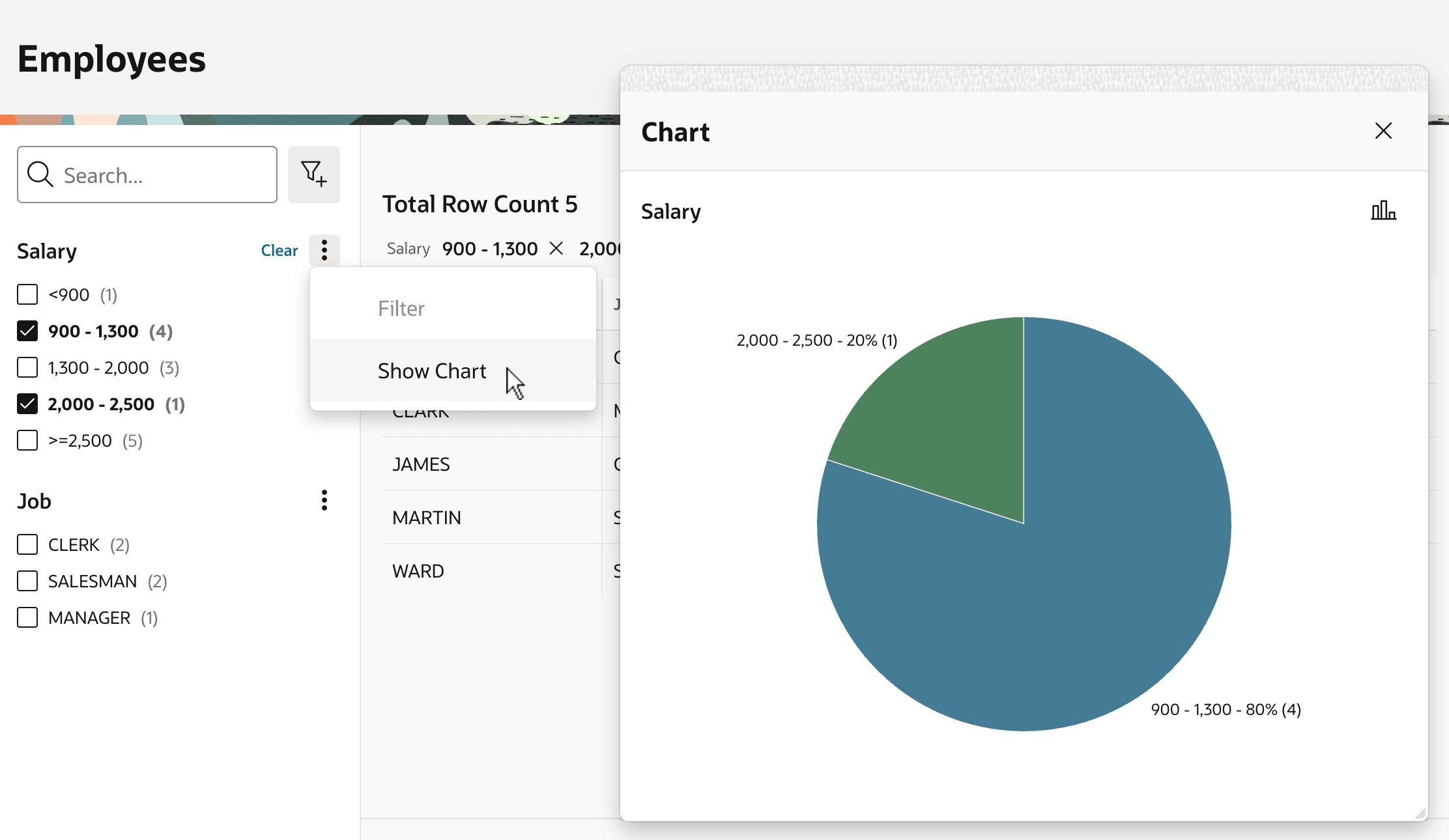
Task: Toggle the 2,000 - 2,500 salary checkbox
Action: (27, 404)
